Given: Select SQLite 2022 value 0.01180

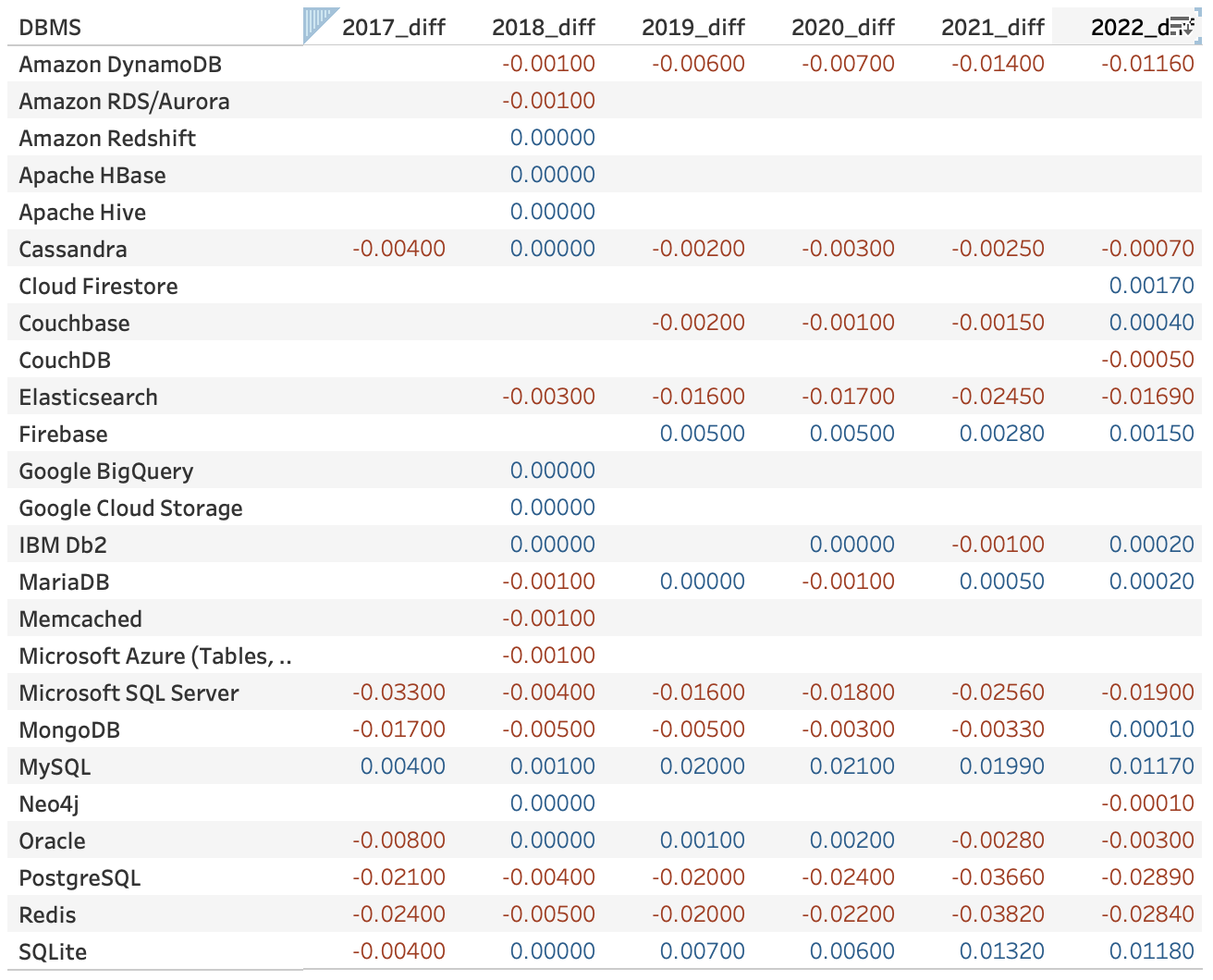Looking at the screenshot, I should pyautogui.click(x=1152, y=951).
